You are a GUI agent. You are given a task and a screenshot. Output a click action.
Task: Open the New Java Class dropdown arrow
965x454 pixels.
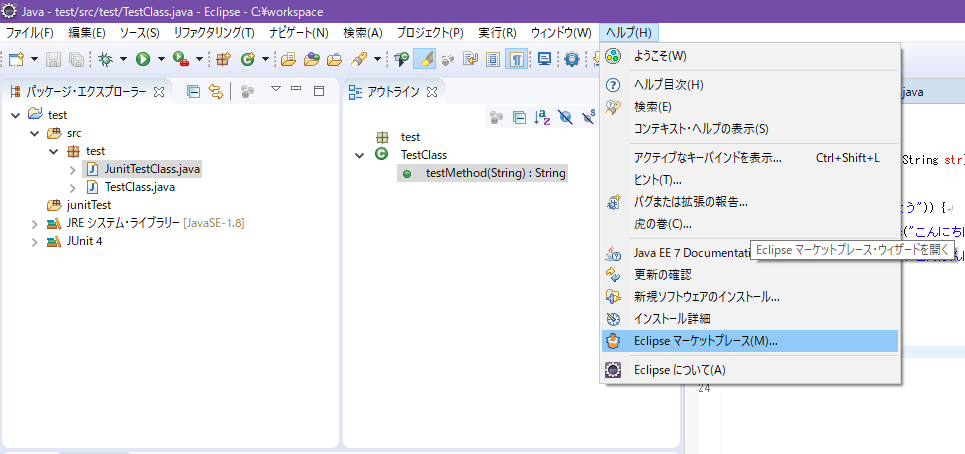pos(265,59)
